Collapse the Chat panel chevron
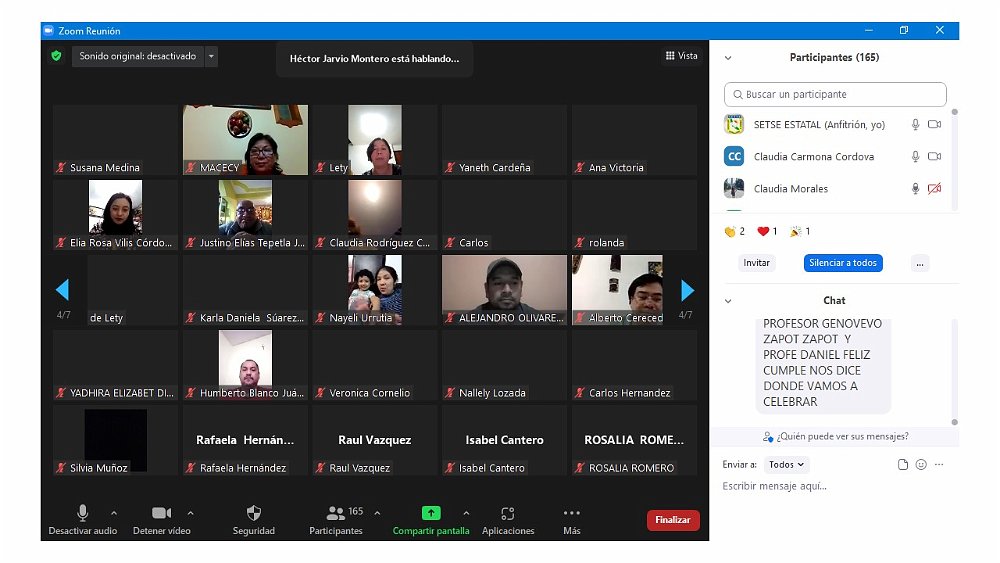This screenshot has height=563, width=1000. (728, 300)
